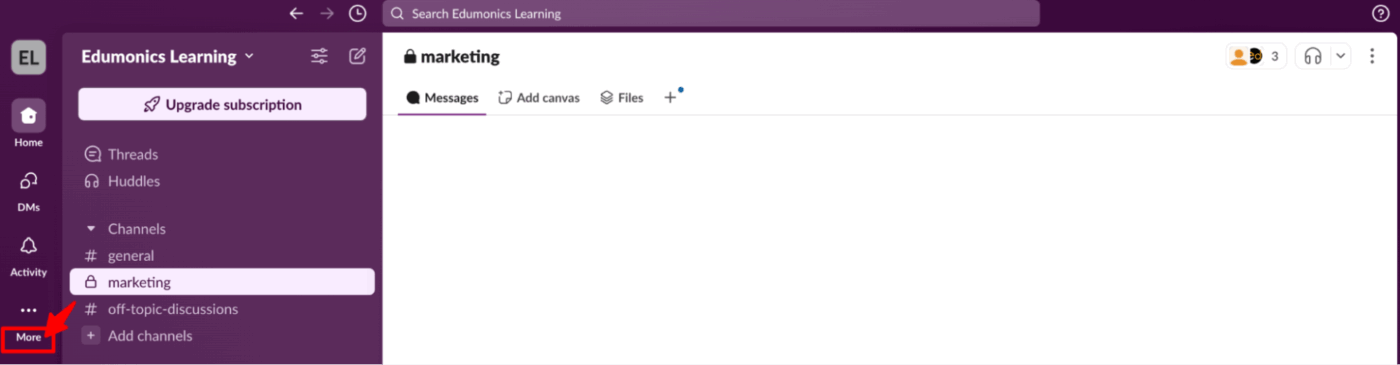The image size is (1400, 365).
Task: Select the marketing channel in sidebar
Action: 222,282
